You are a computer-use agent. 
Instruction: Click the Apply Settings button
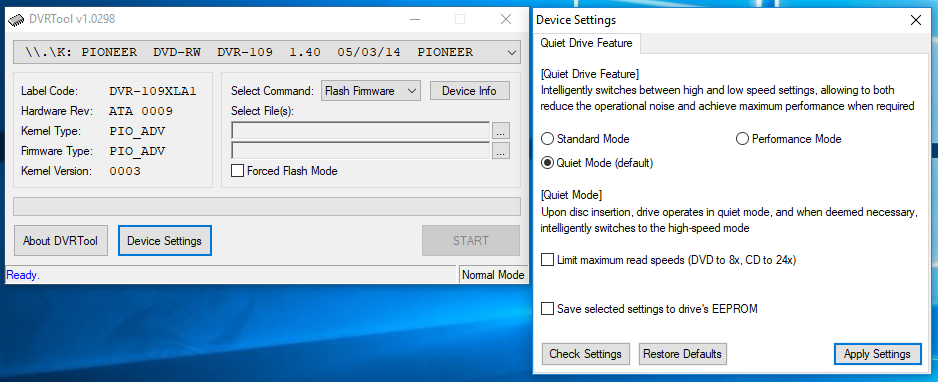pyautogui.click(x=877, y=354)
